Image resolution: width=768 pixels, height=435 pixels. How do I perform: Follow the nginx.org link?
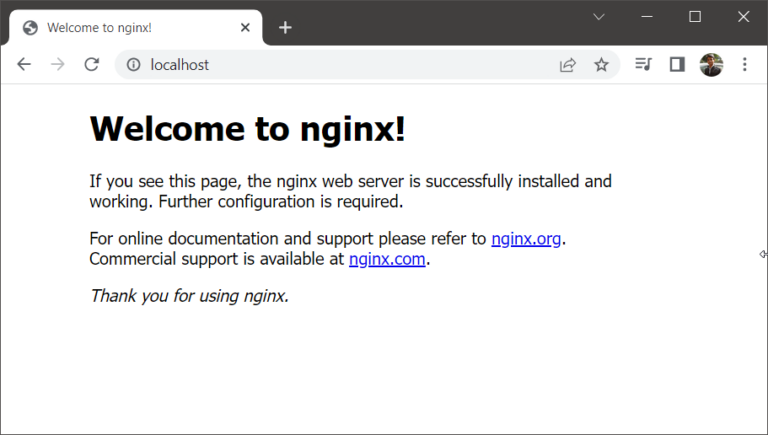coord(526,239)
